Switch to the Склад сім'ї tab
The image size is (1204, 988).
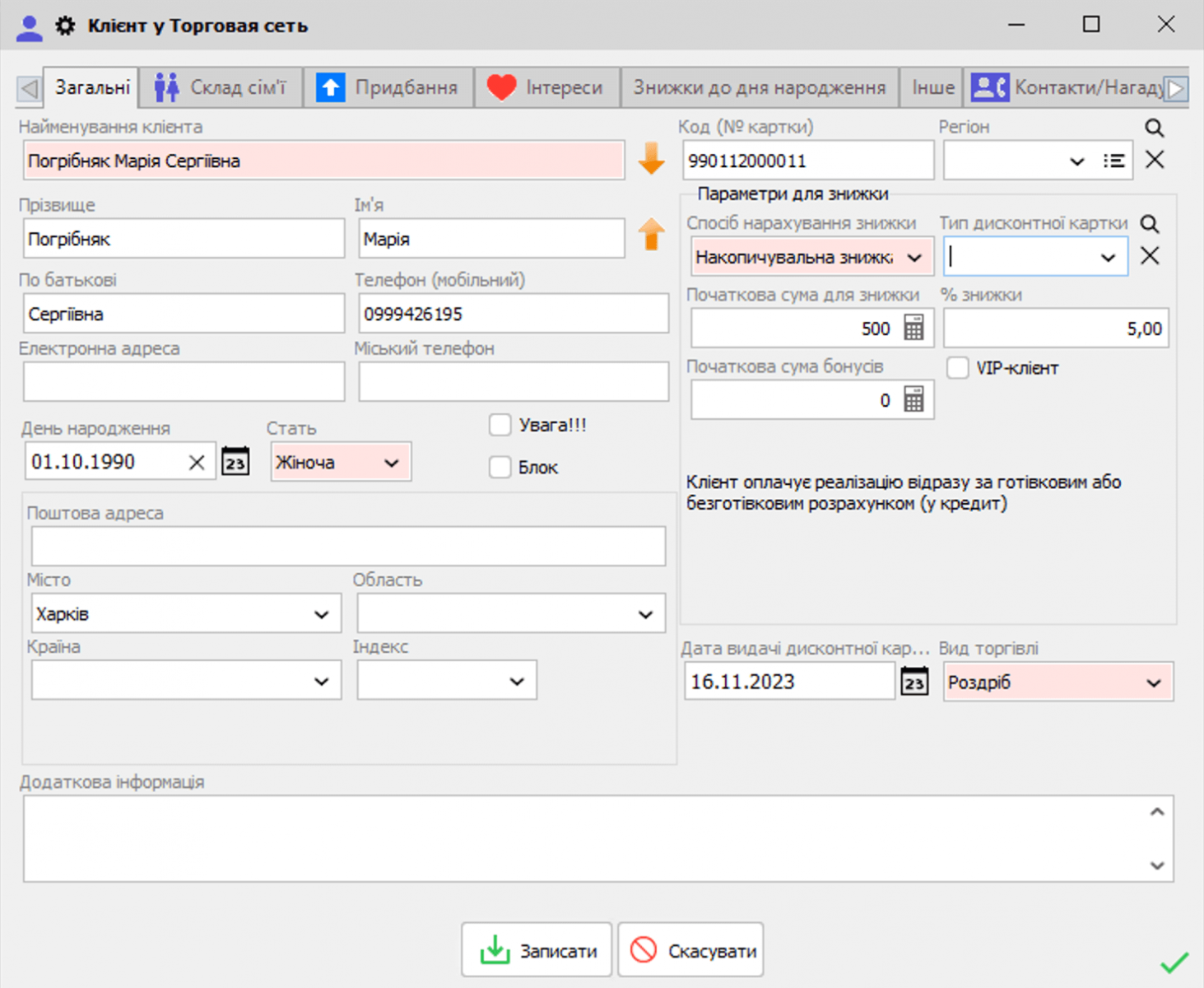click(221, 87)
